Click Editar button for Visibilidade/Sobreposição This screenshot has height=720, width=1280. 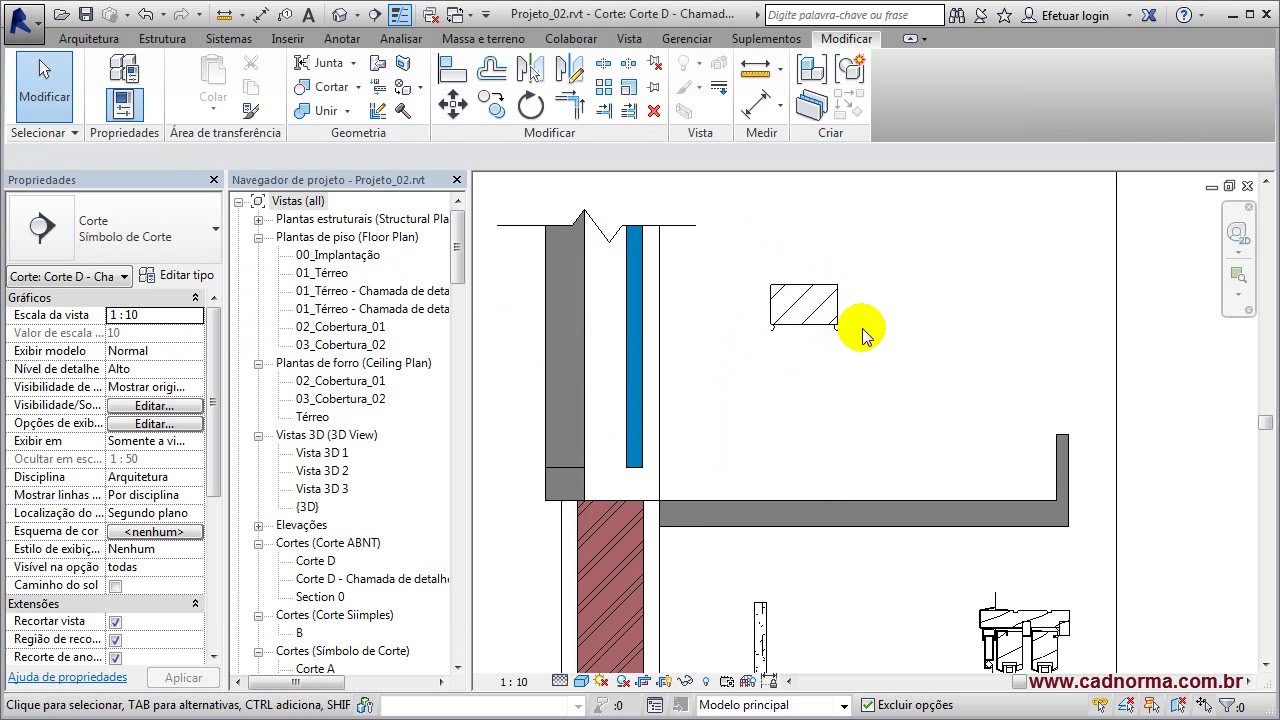(x=154, y=405)
